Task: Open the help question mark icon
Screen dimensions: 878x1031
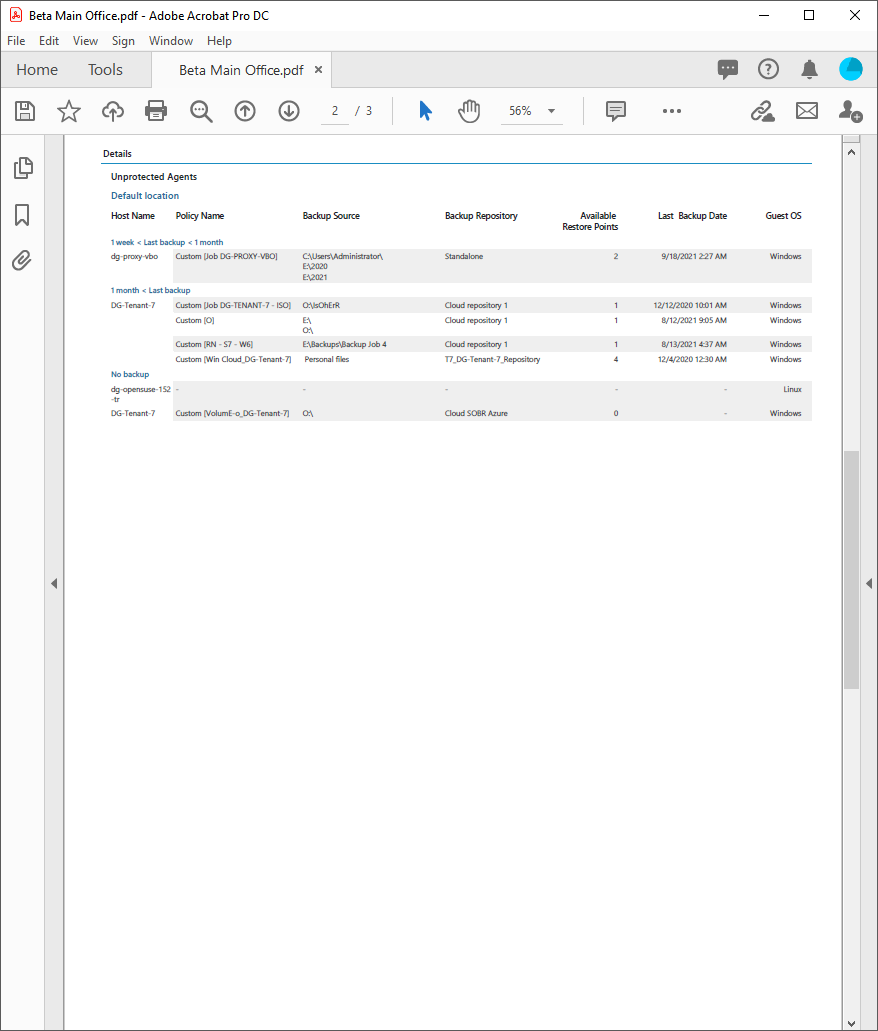Action: pos(768,69)
